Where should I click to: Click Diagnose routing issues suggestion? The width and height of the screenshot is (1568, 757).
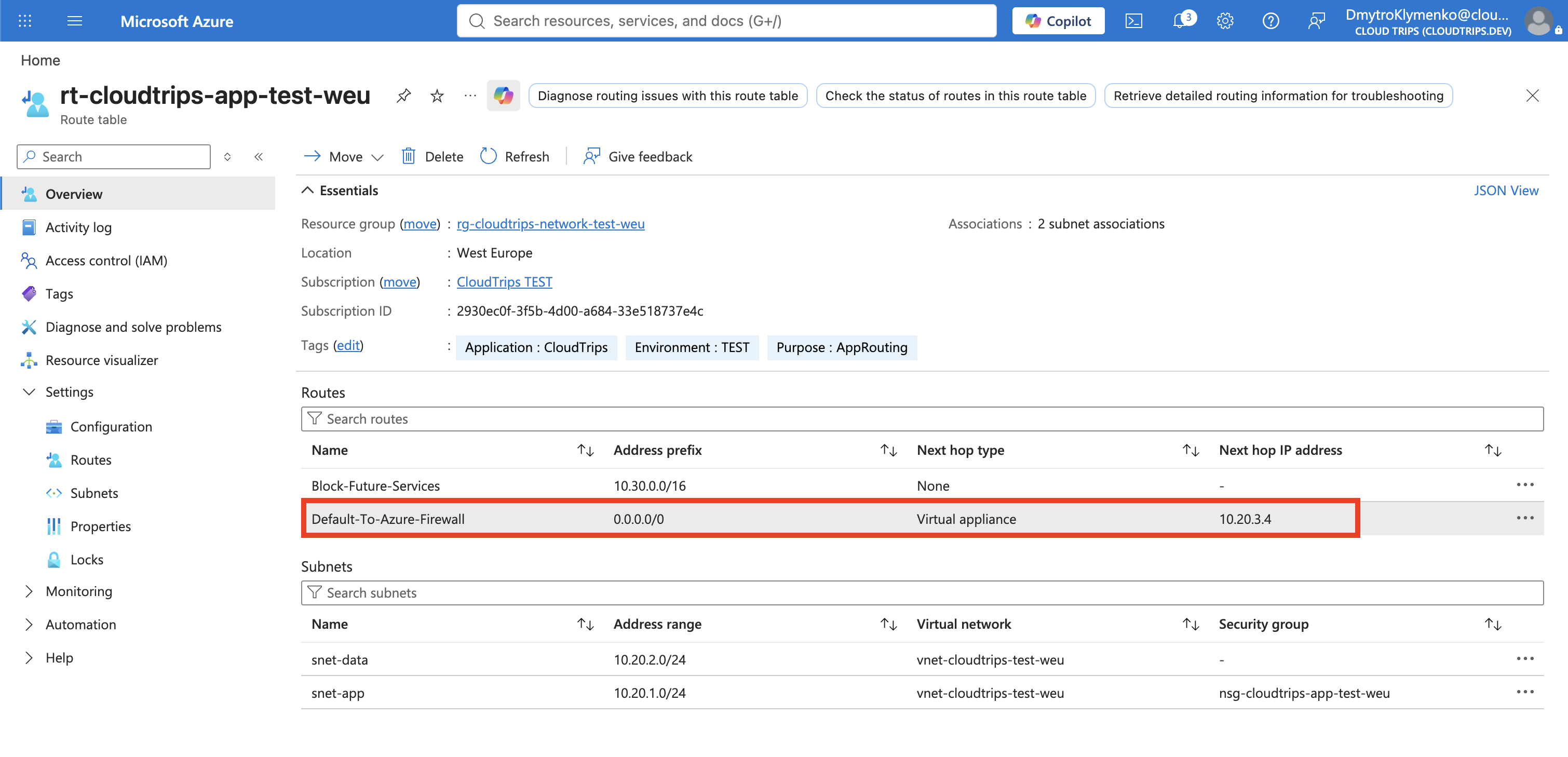pos(668,96)
